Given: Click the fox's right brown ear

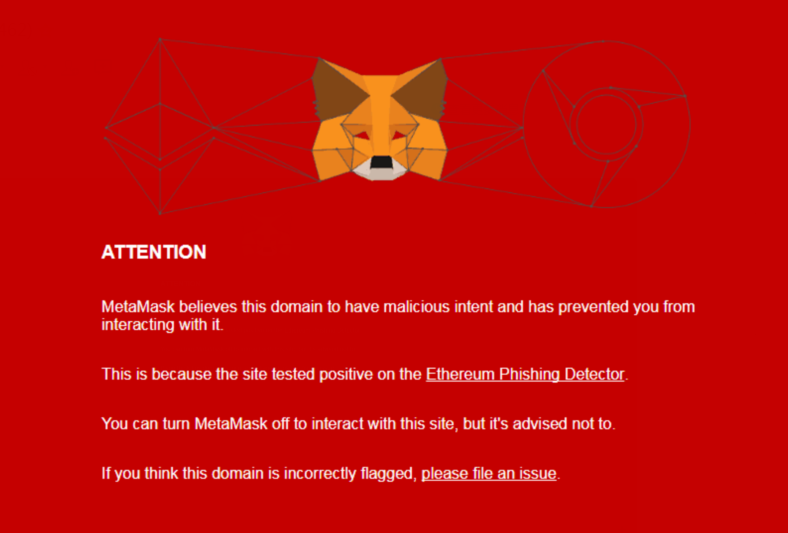Looking at the screenshot, I should coord(423,90).
